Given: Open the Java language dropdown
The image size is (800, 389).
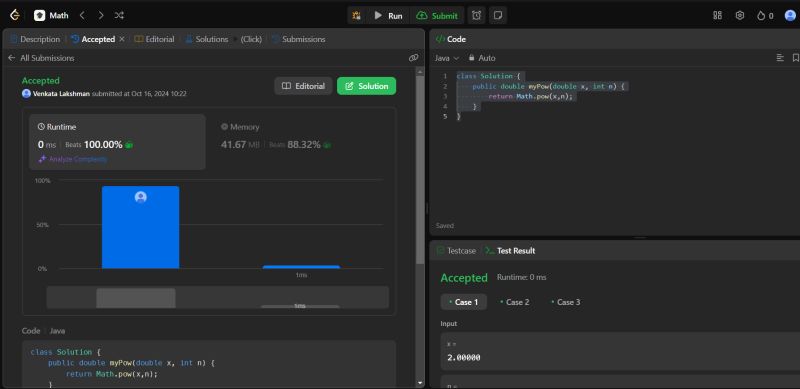Looking at the screenshot, I should coord(447,58).
